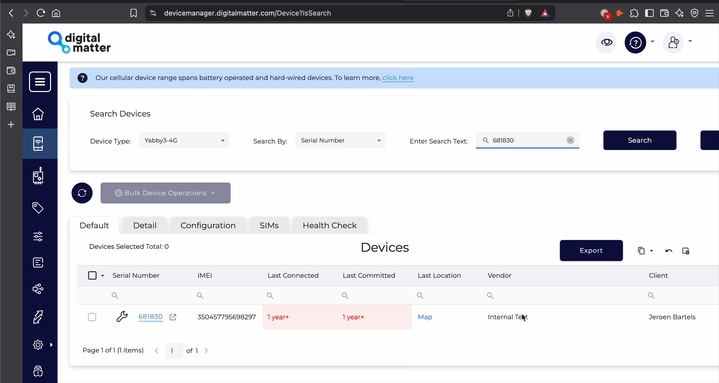This screenshot has width=719, height=383.
Task: Click wrench icon for device 681830
Action: click(x=122, y=316)
